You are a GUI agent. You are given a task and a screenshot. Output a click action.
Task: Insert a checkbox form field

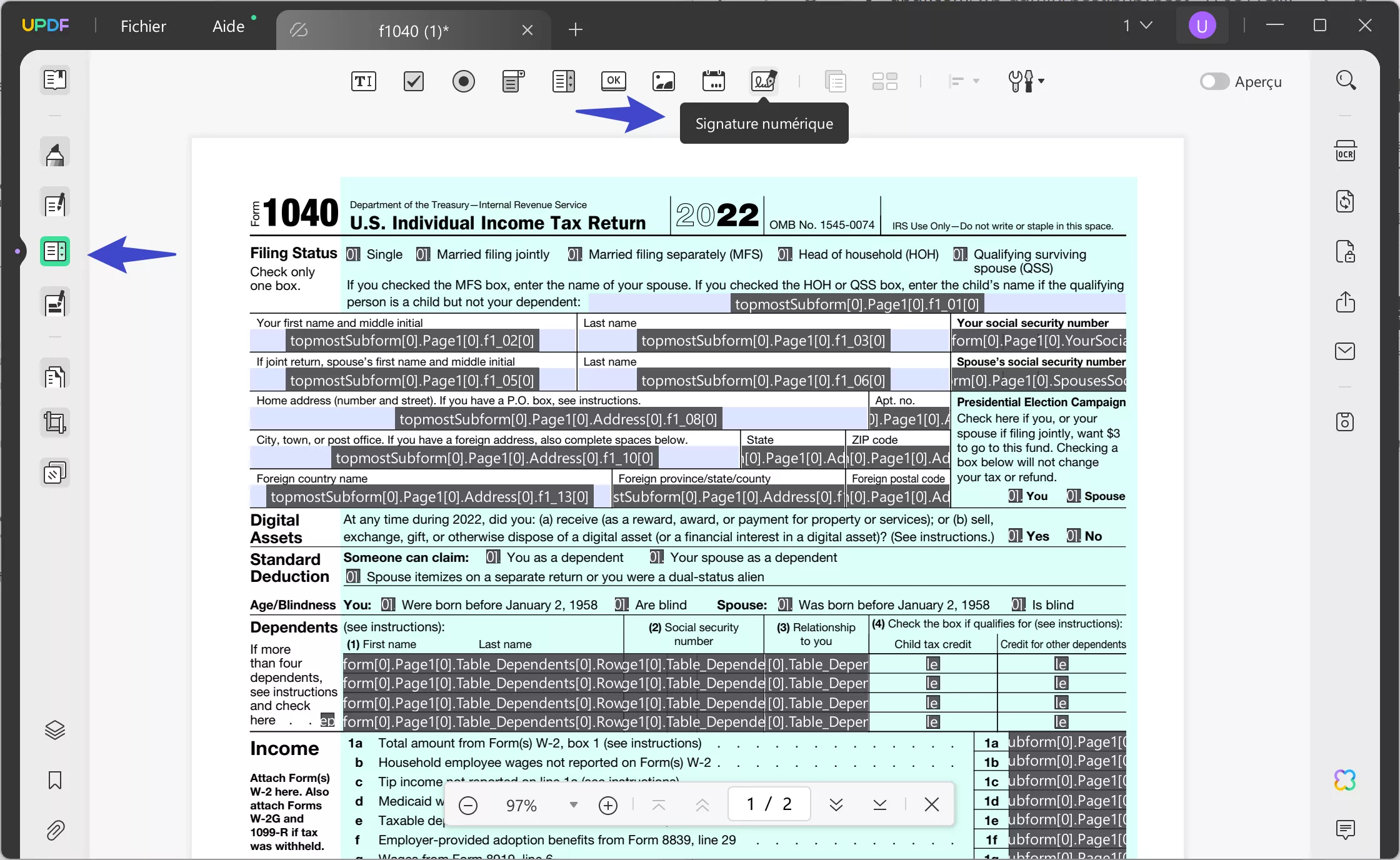413,81
